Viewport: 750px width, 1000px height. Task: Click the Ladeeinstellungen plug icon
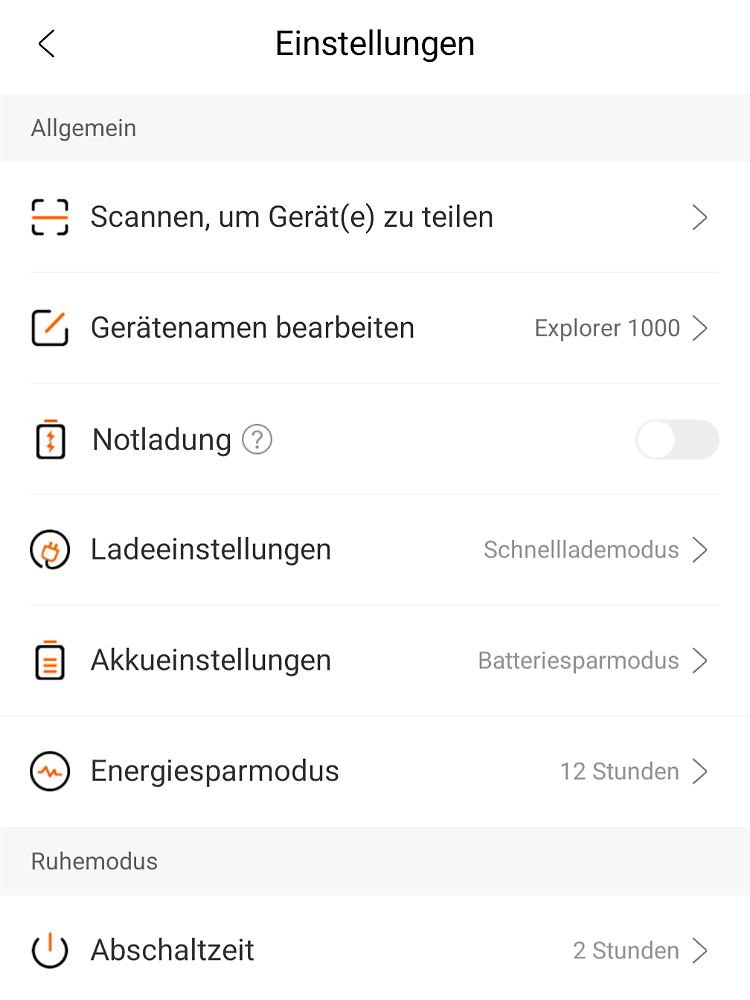coord(50,550)
